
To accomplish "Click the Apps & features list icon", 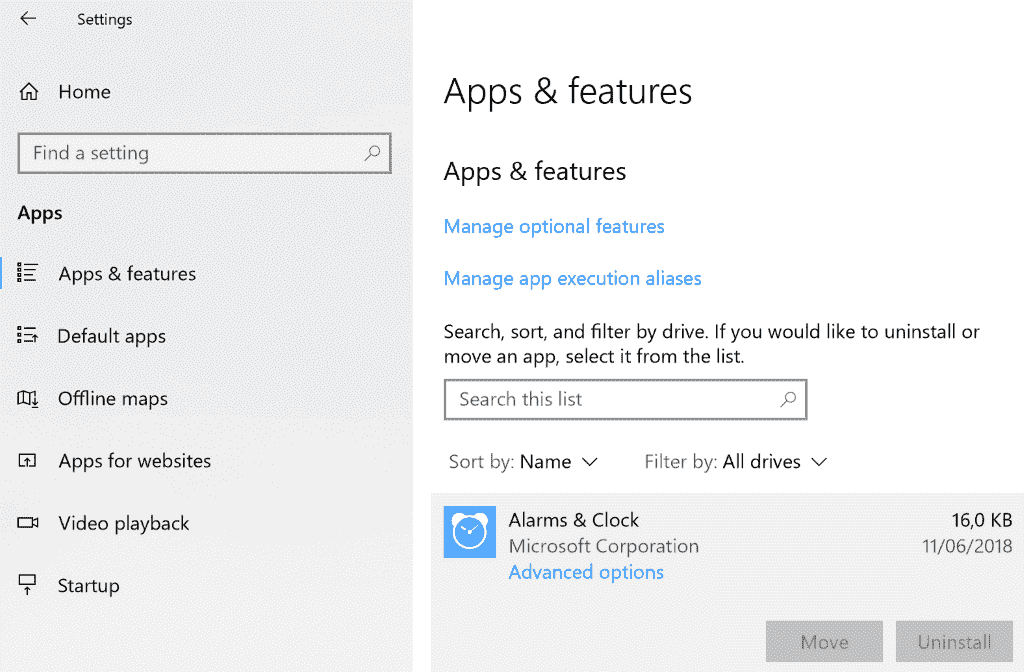I will pos(27,272).
